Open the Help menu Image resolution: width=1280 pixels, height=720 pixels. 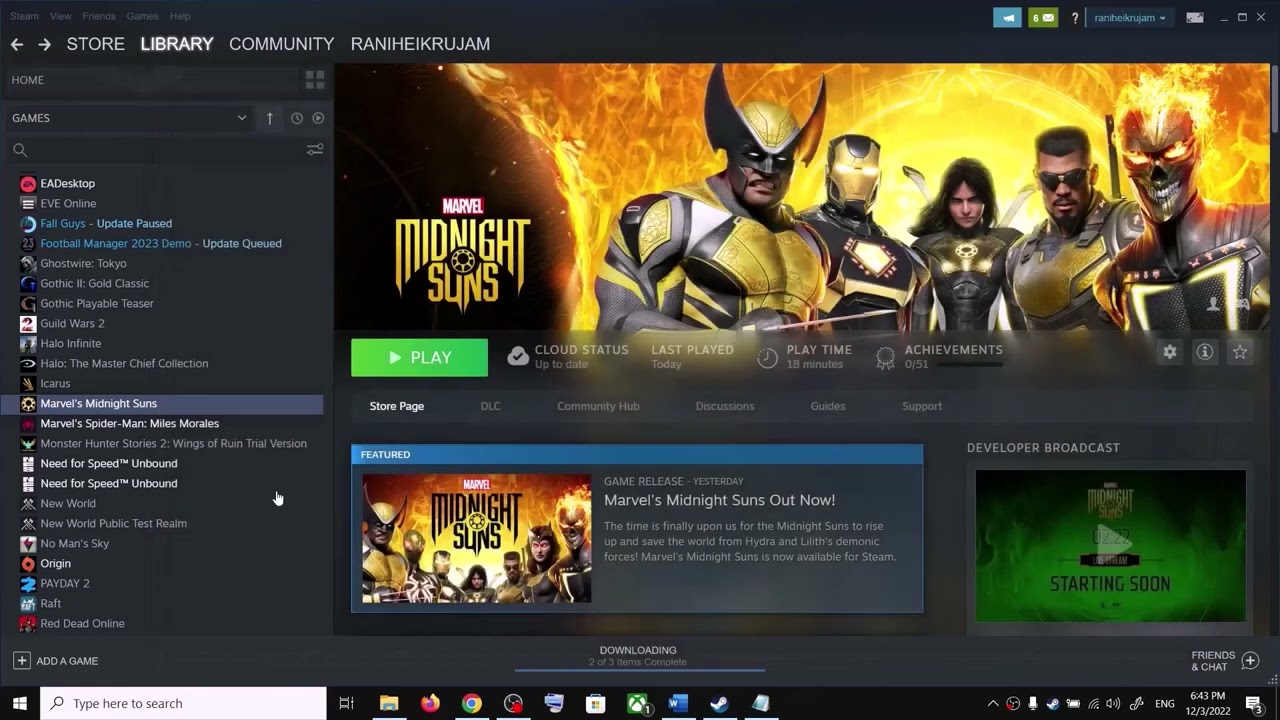click(x=180, y=16)
